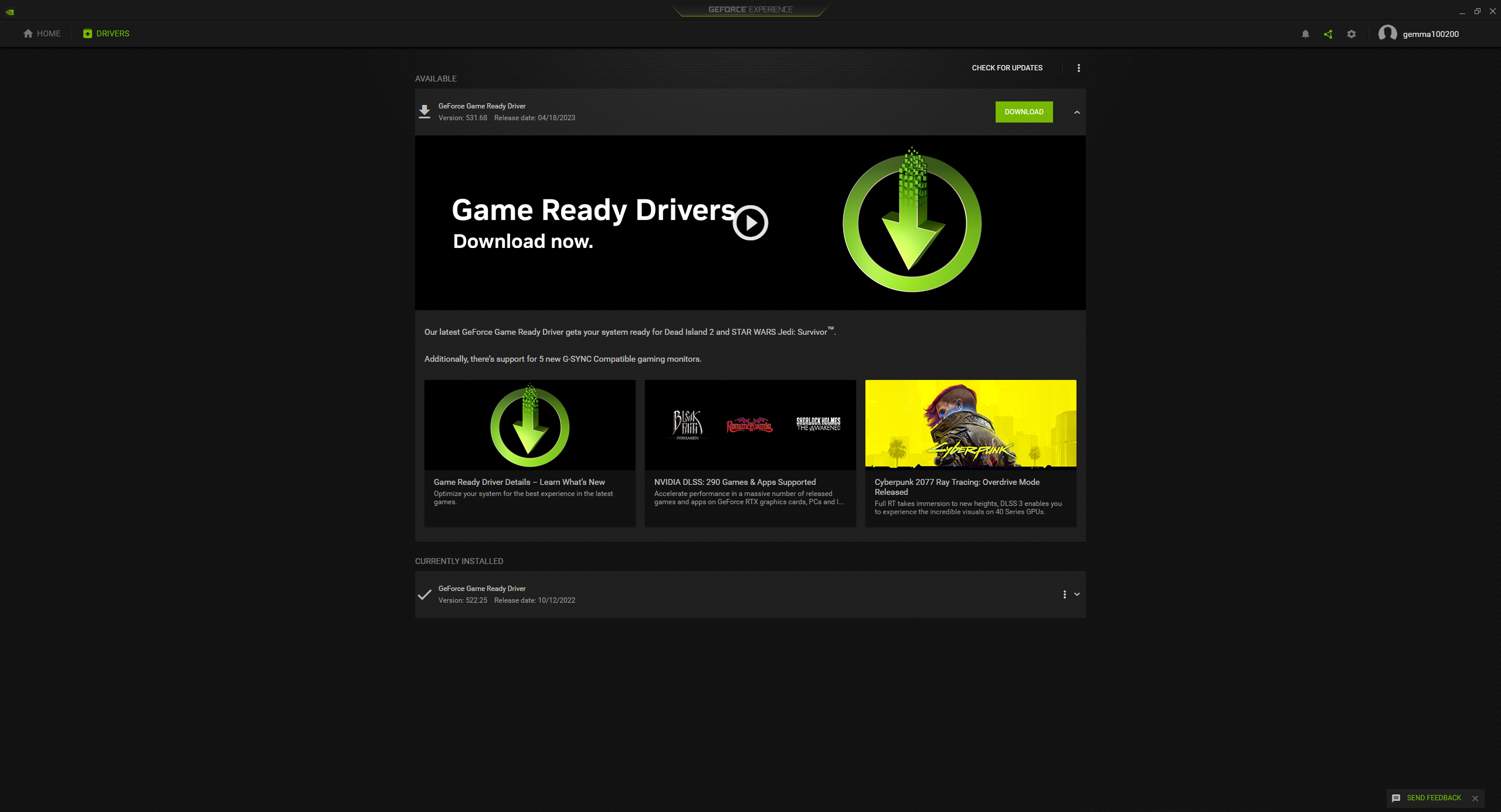Click the NVIDIA logo in title bar

(x=10, y=12)
